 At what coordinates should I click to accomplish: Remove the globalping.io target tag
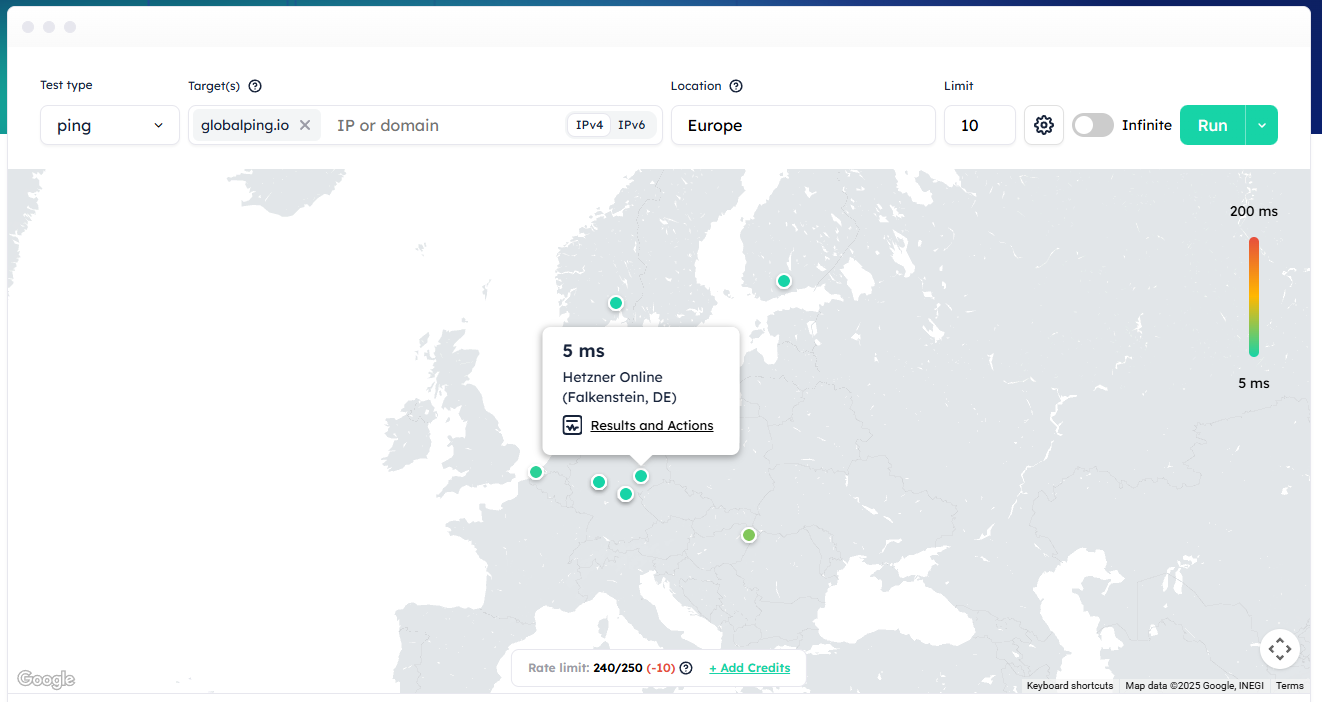point(305,125)
